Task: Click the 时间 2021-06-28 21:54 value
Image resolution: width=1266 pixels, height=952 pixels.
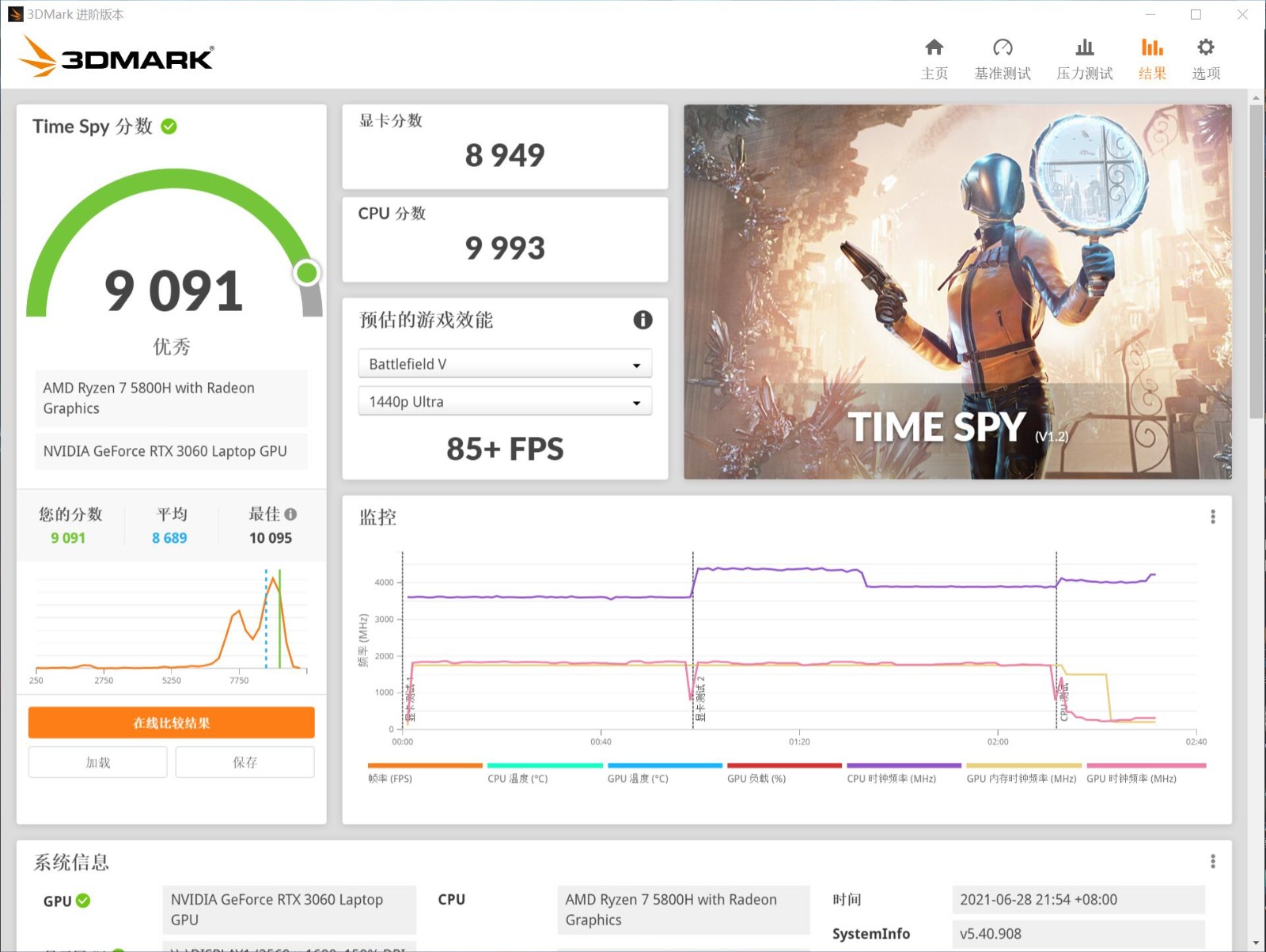Action: tap(1078, 900)
